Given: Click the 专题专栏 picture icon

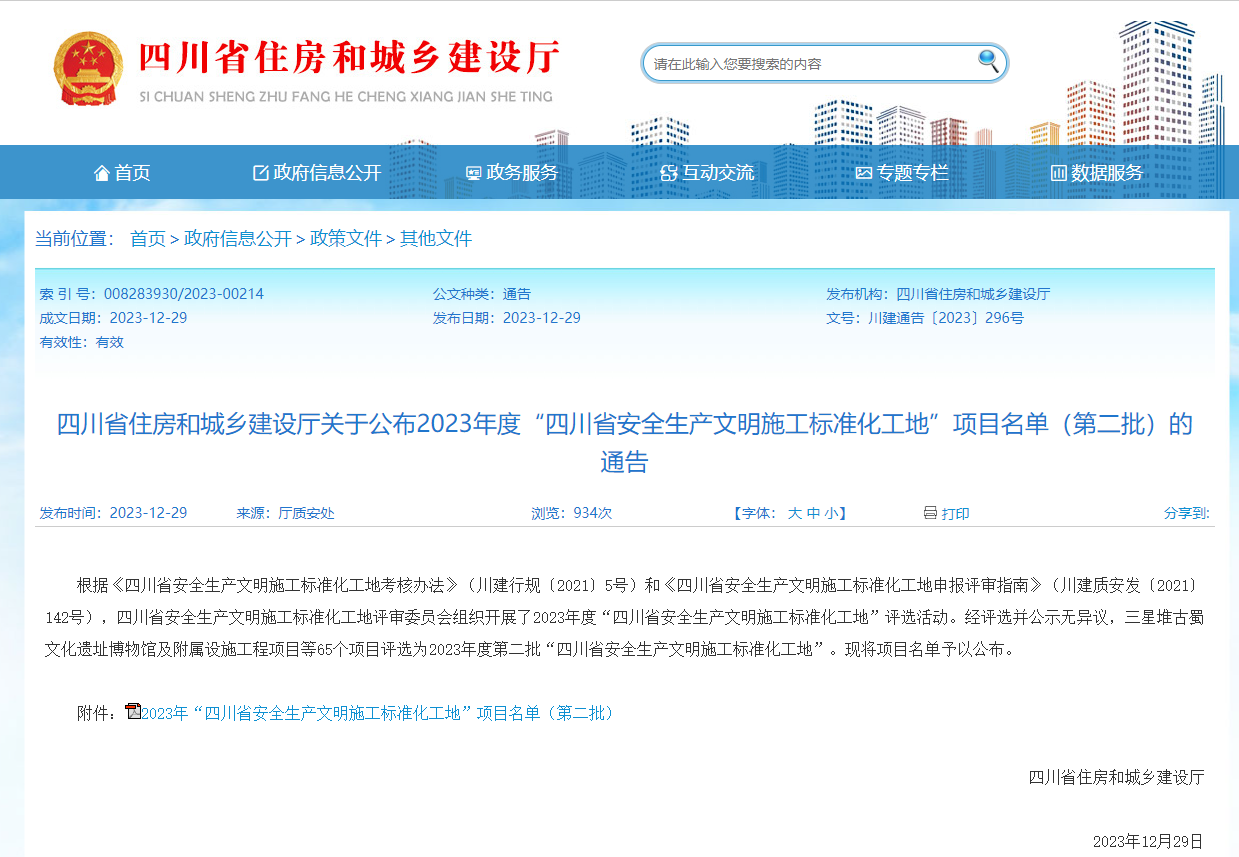Looking at the screenshot, I should click(864, 173).
